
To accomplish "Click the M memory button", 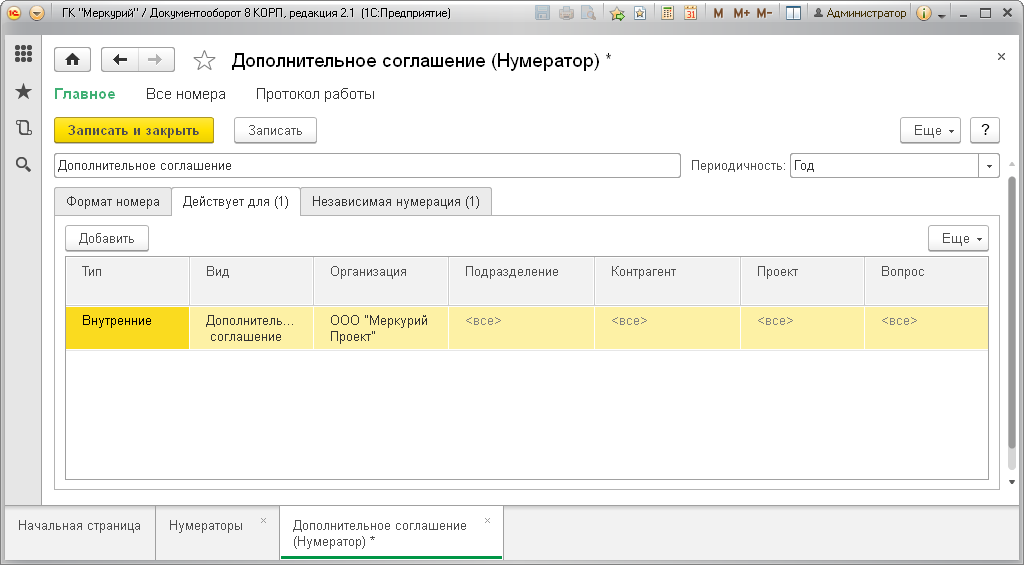I will click(x=718, y=13).
